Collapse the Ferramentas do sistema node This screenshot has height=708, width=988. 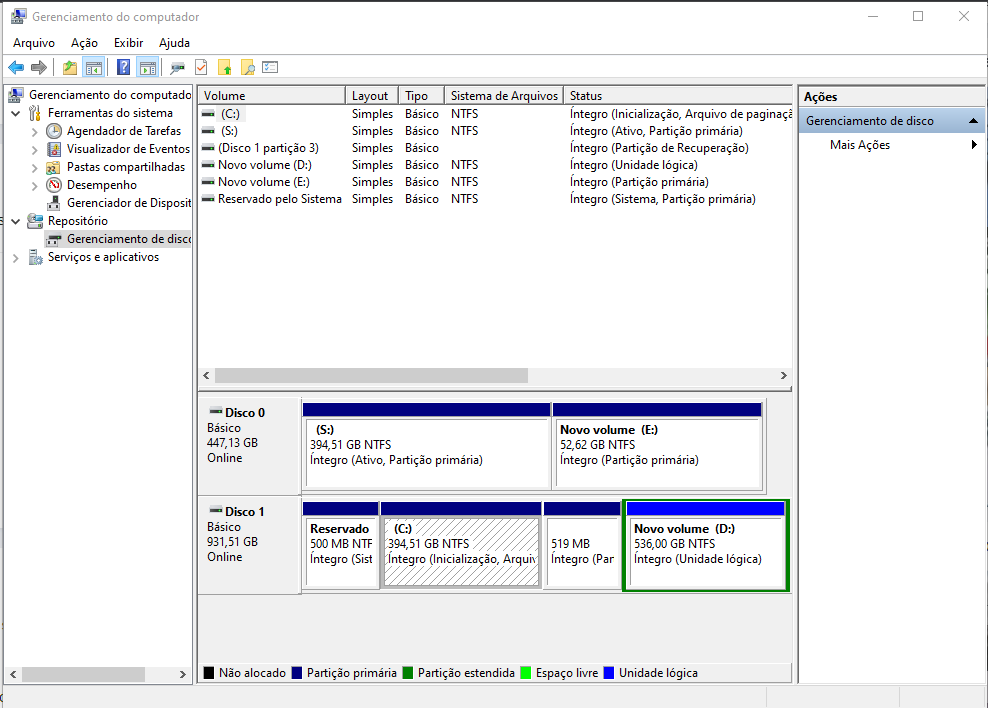(x=16, y=113)
